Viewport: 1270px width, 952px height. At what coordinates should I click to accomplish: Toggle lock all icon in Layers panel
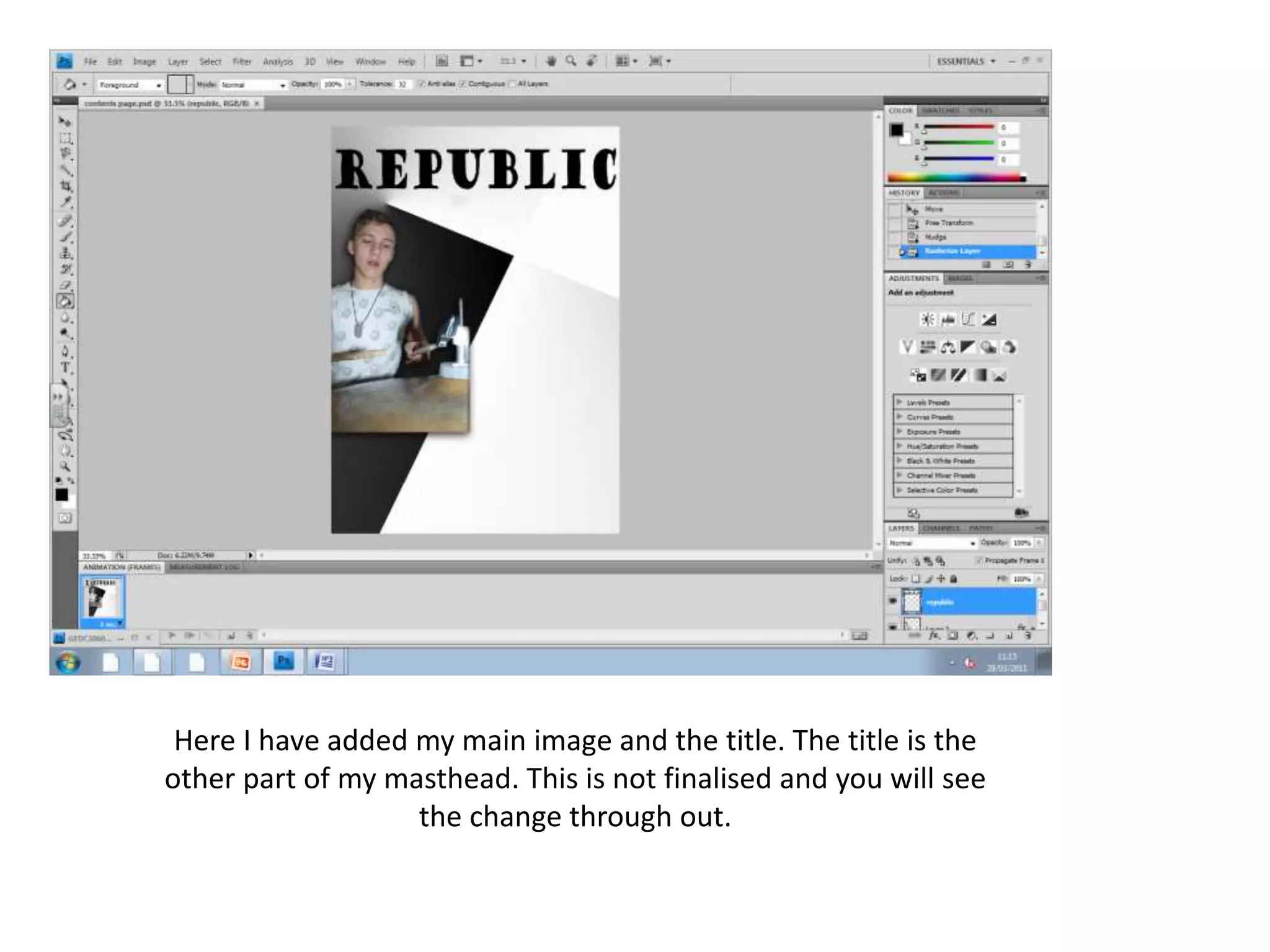point(954,579)
